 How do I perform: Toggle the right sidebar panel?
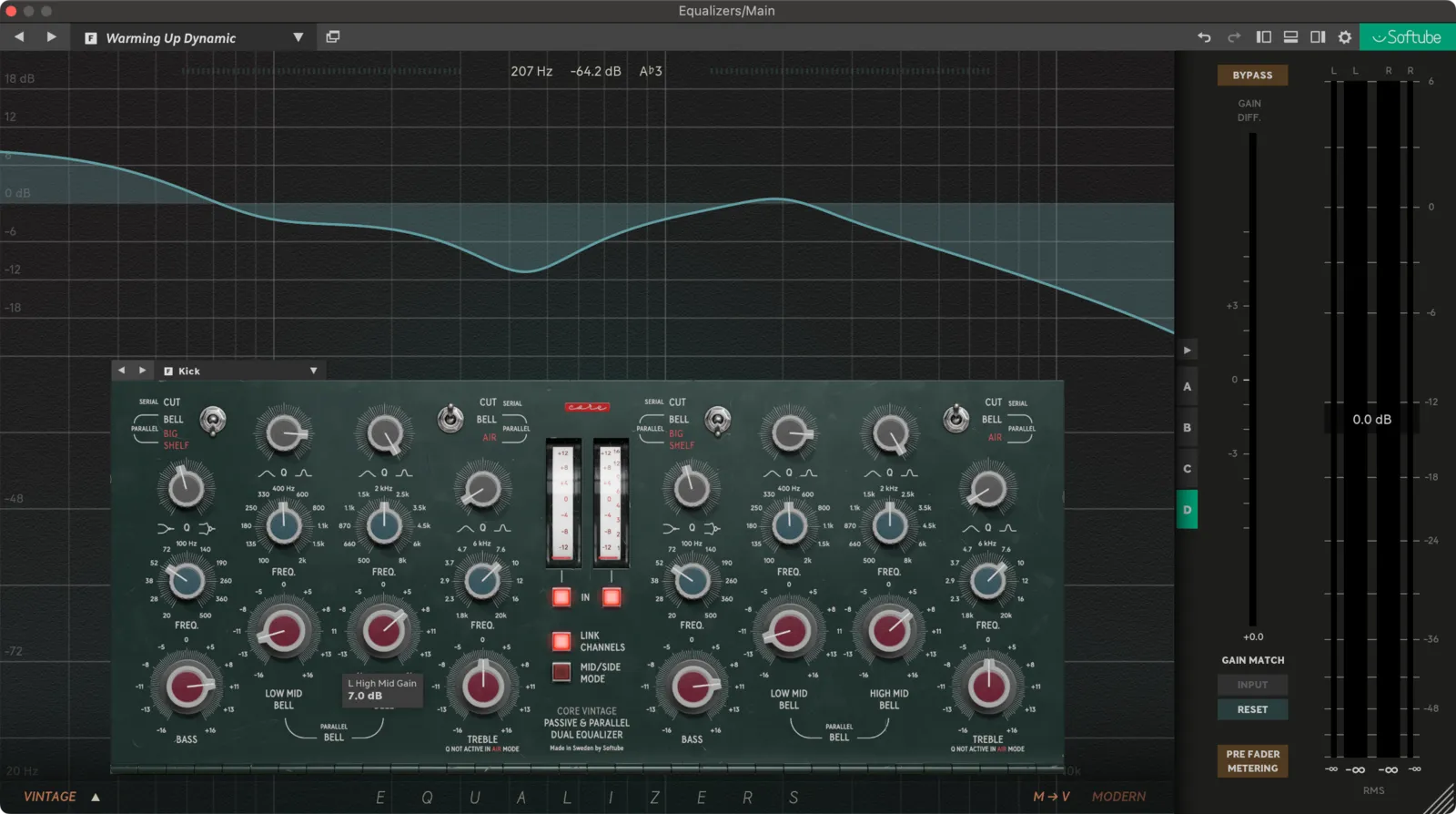tap(1318, 37)
